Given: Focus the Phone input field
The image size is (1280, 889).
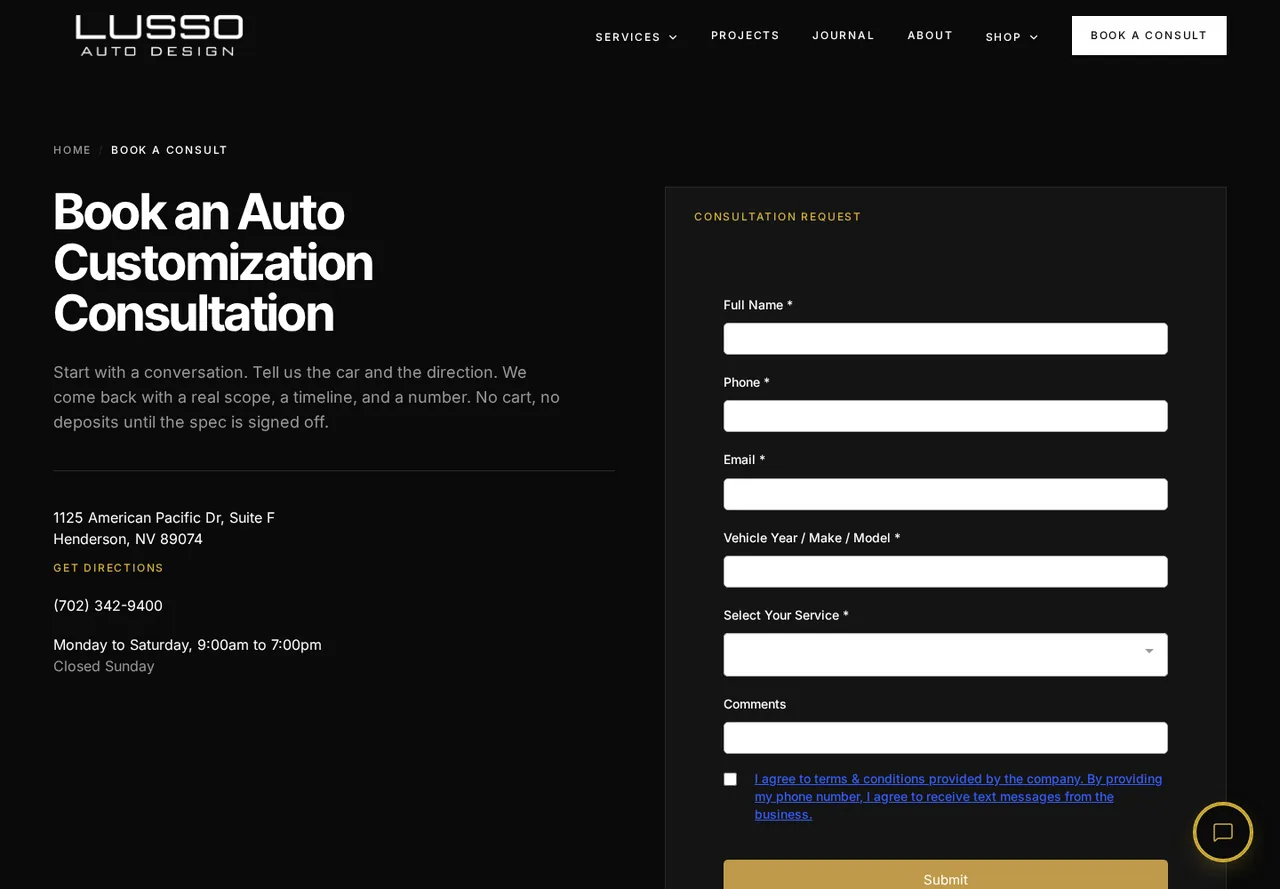Looking at the screenshot, I should tap(945, 416).
